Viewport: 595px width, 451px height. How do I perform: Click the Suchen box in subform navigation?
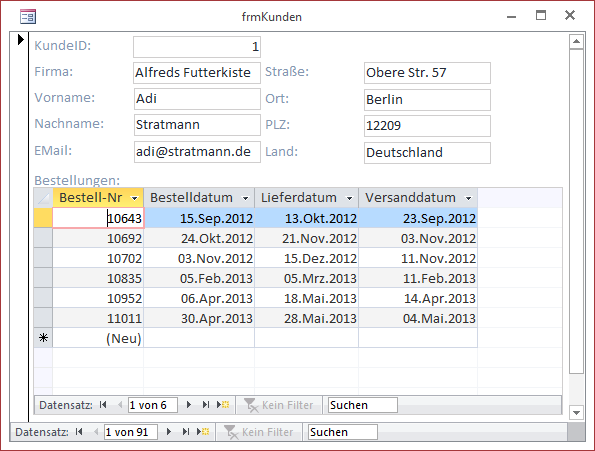[x=363, y=405]
